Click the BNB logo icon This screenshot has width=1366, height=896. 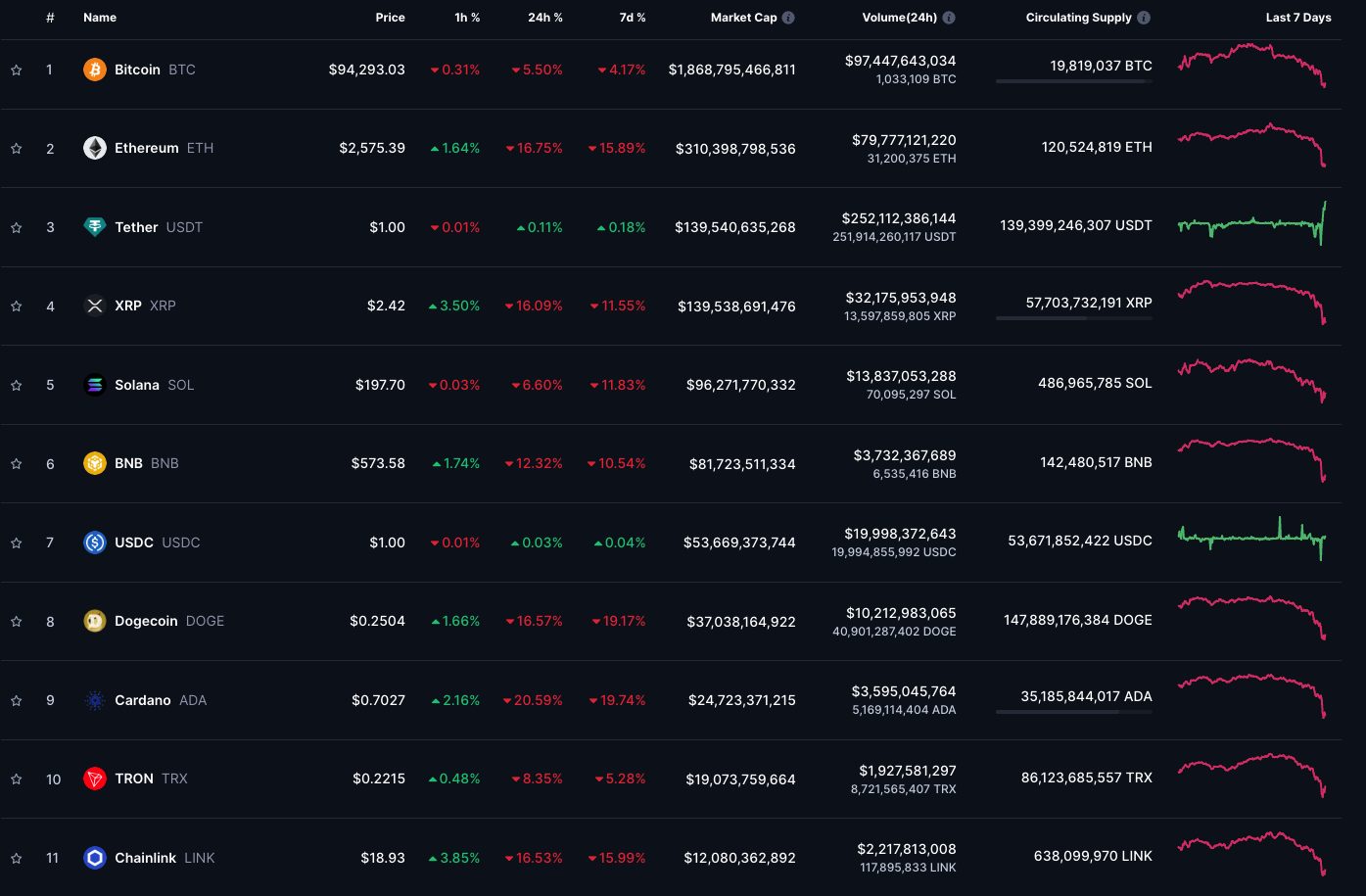(x=94, y=463)
